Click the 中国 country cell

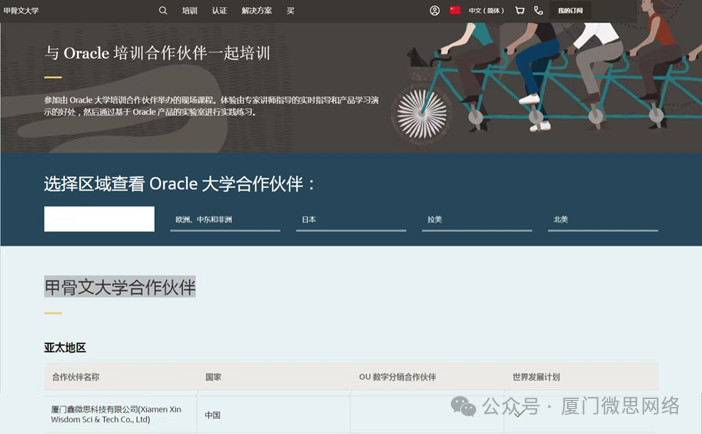pyautogui.click(x=213, y=415)
